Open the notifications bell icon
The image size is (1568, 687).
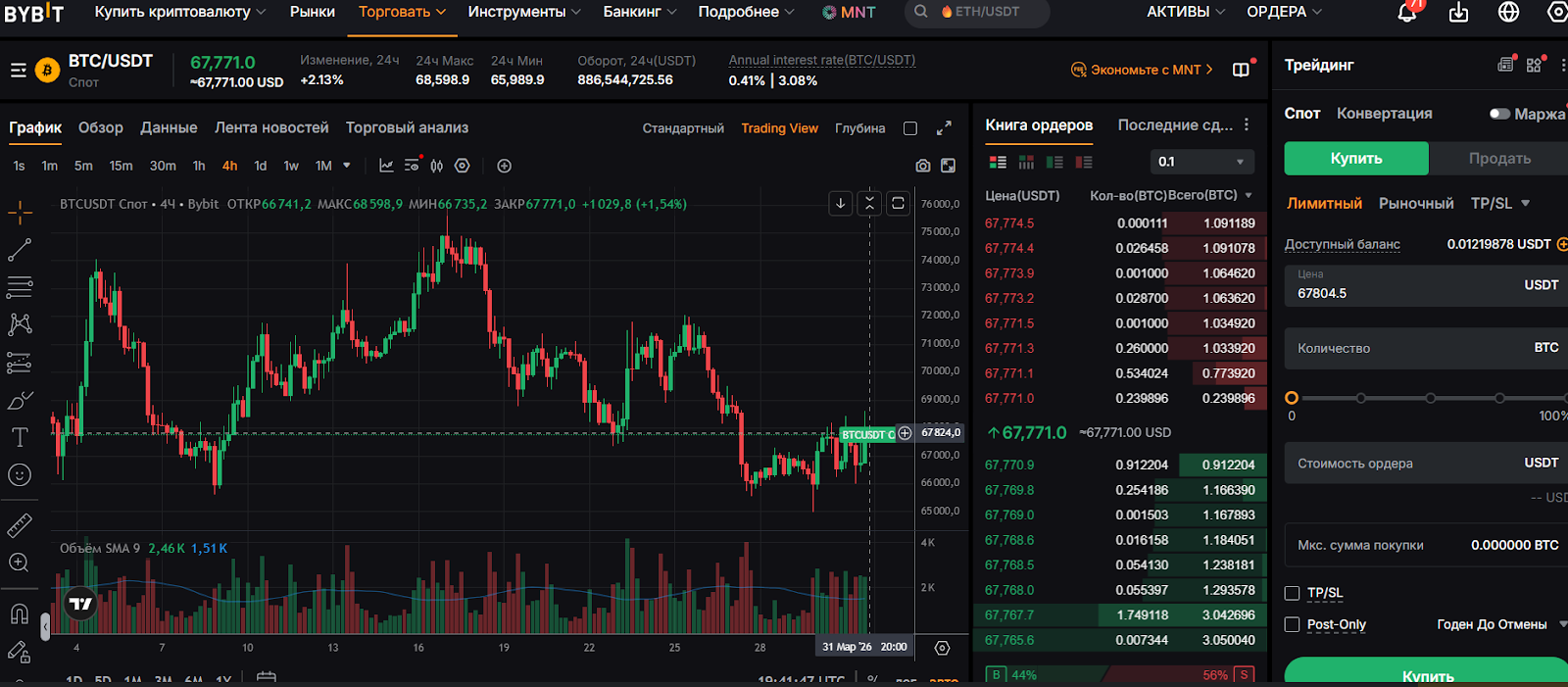click(x=1407, y=12)
